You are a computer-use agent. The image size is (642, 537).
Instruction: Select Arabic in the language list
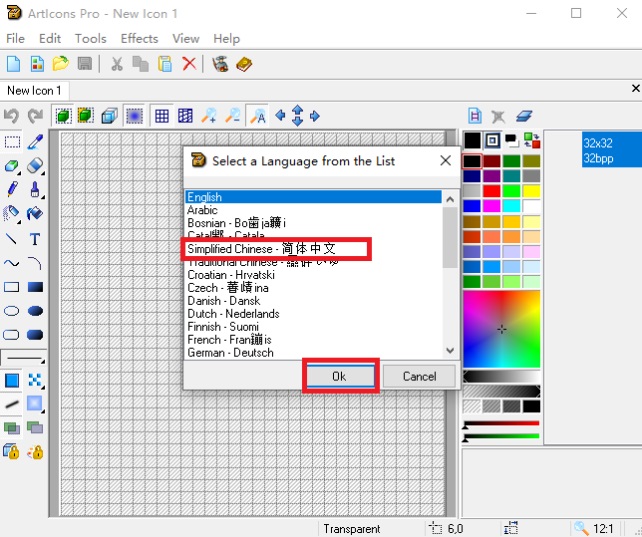(x=313, y=210)
